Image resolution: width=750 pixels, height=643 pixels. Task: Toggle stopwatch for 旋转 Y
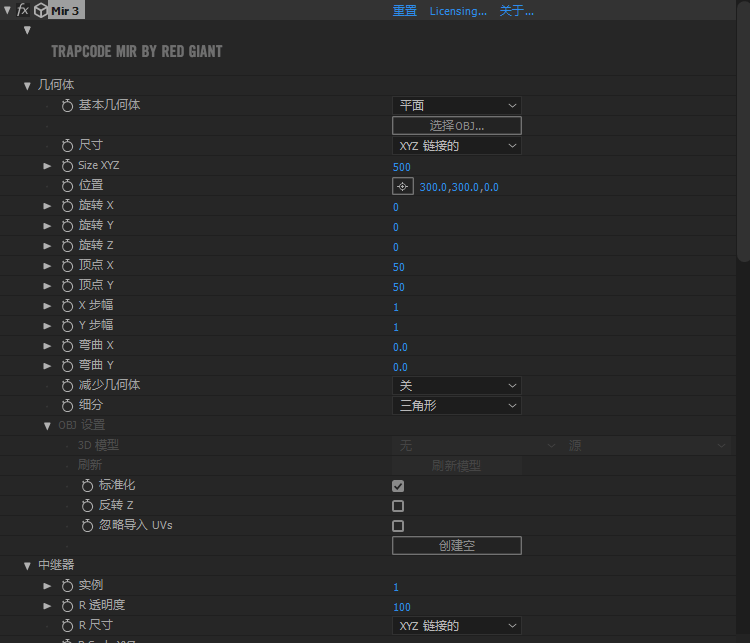67,226
